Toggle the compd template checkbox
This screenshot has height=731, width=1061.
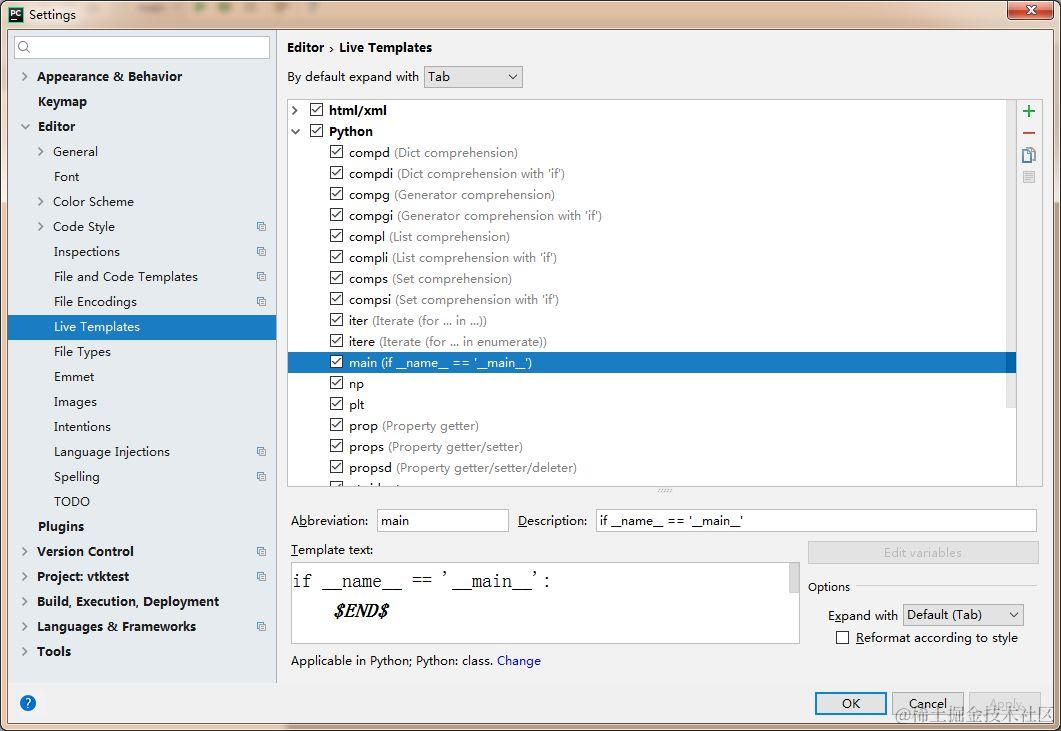coord(336,152)
